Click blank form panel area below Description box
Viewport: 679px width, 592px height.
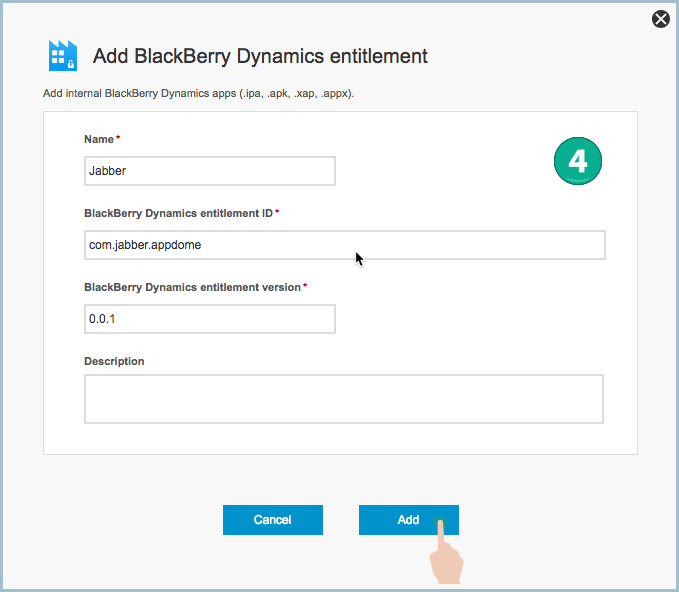click(x=340, y=439)
